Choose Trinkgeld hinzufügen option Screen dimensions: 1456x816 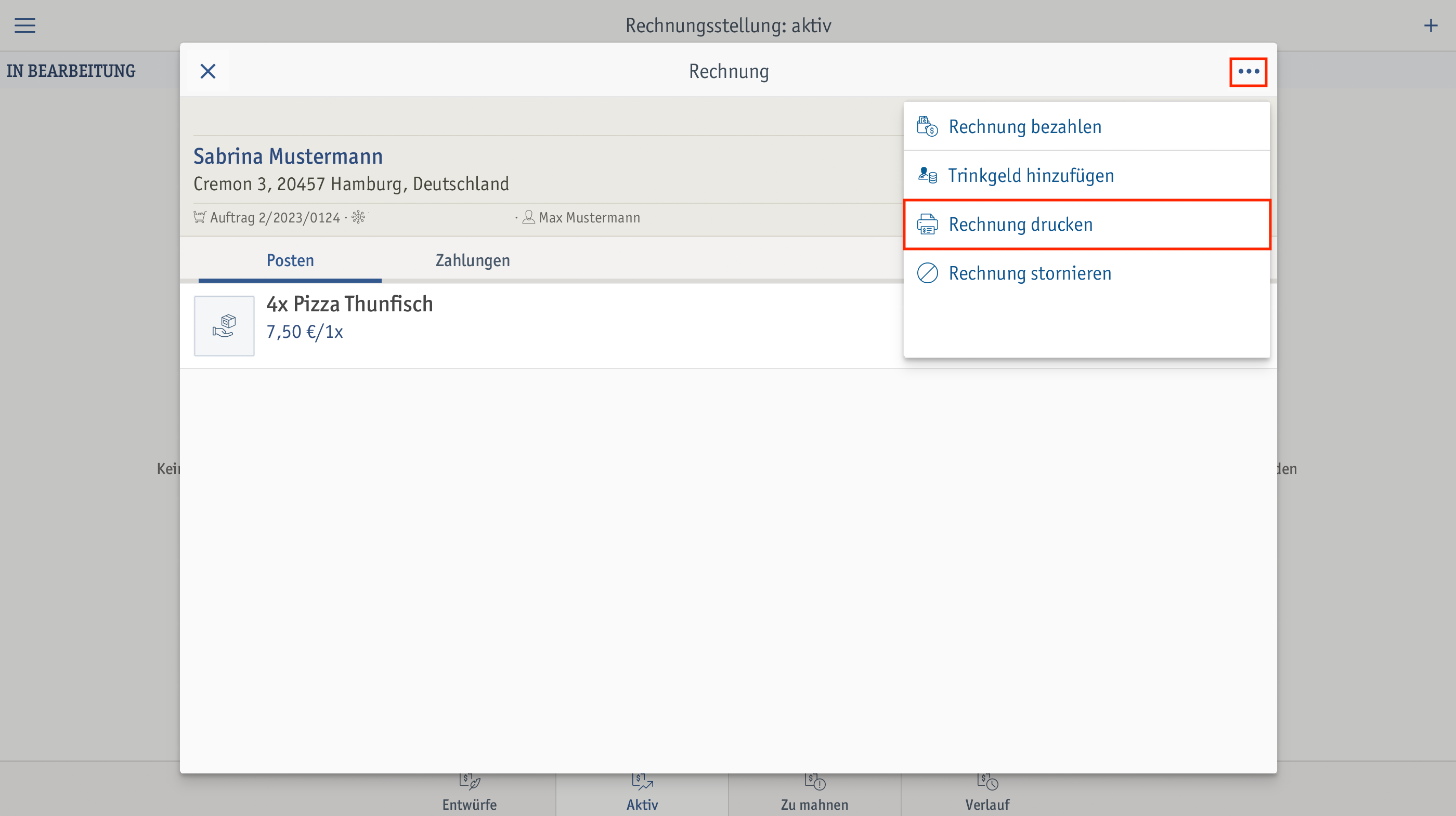[1086, 175]
